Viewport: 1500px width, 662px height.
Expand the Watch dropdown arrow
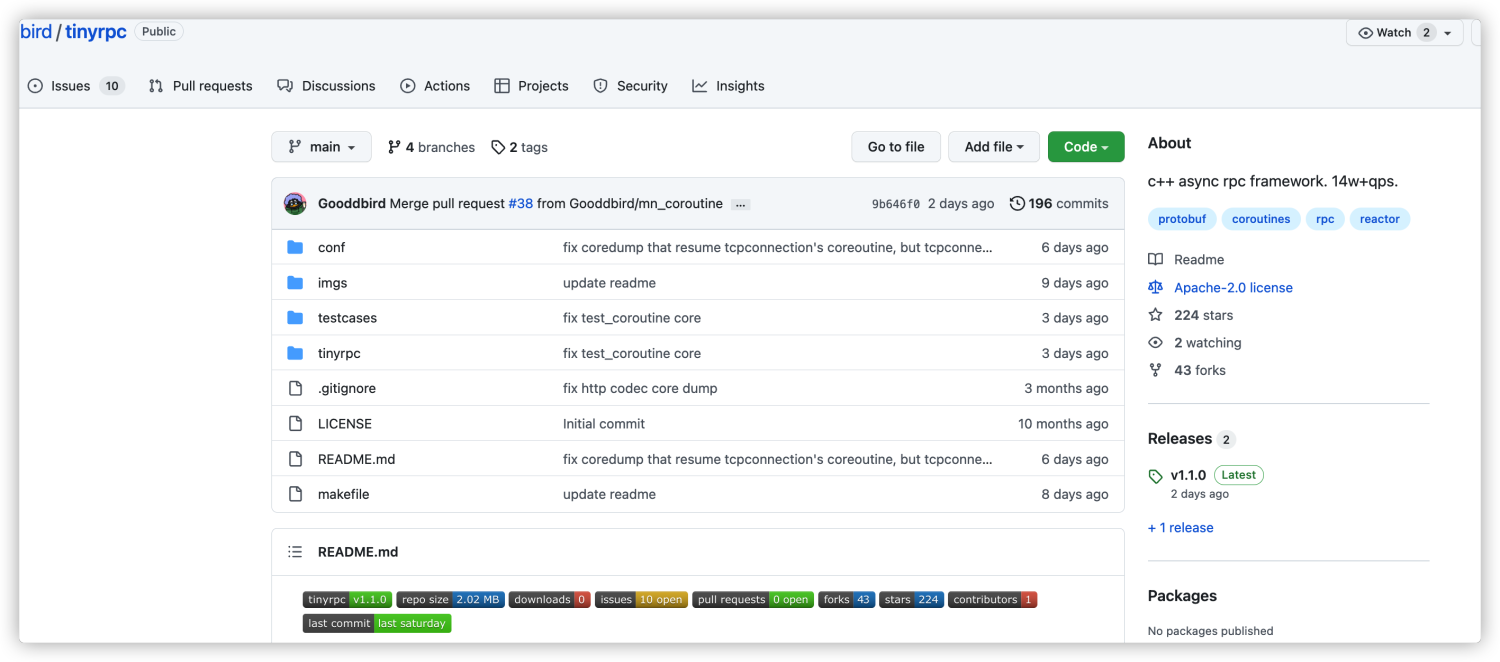(x=1447, y=33)
